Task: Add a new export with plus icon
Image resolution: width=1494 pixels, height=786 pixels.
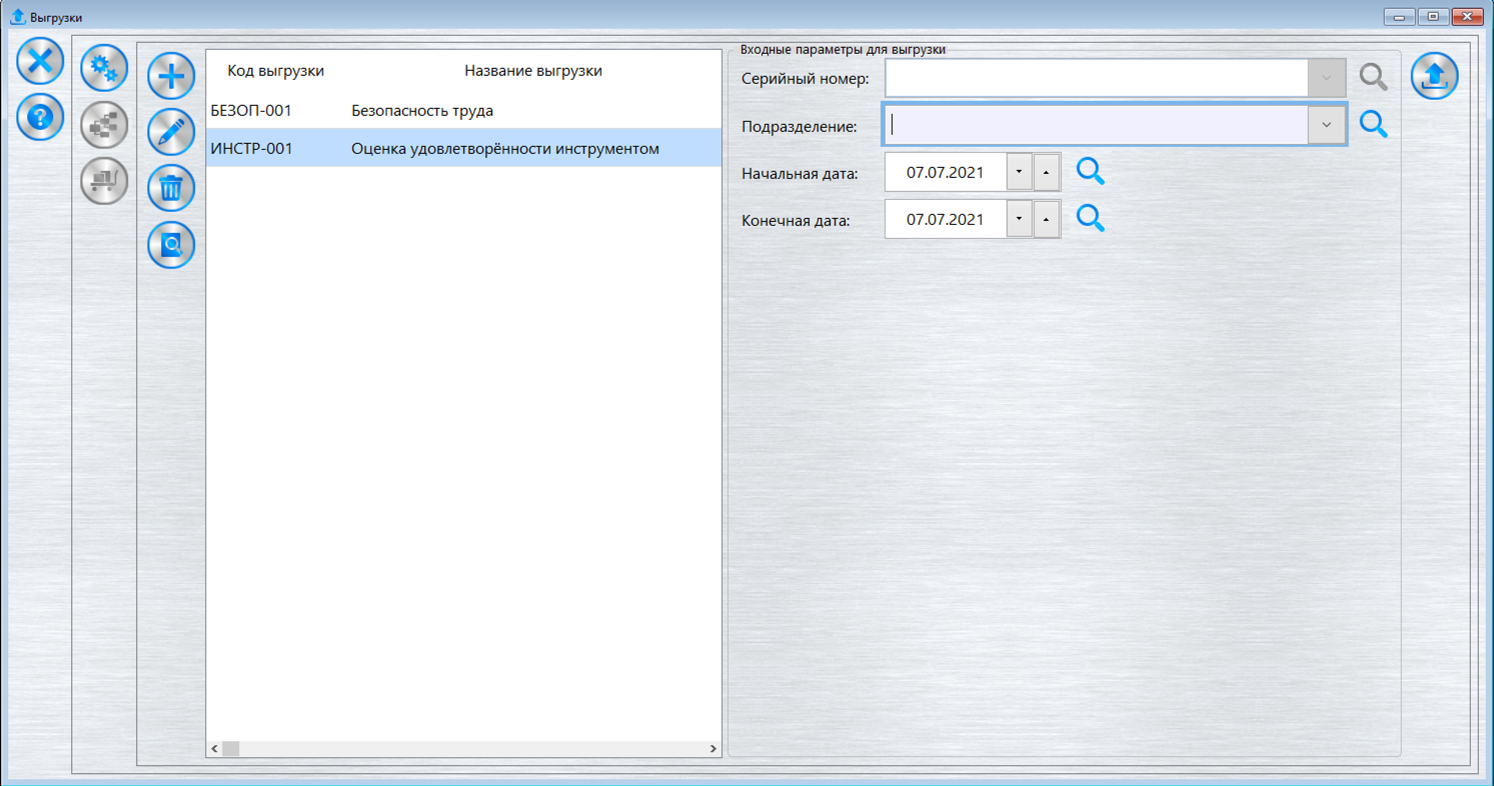Action: tap(171, 76)
